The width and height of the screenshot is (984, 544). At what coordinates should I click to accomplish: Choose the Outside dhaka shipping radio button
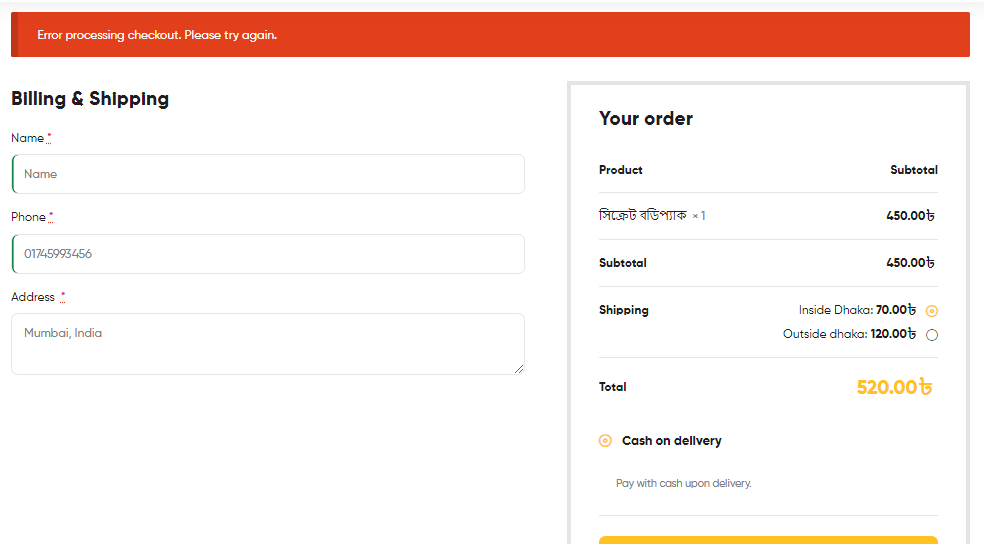coord(932,334)
